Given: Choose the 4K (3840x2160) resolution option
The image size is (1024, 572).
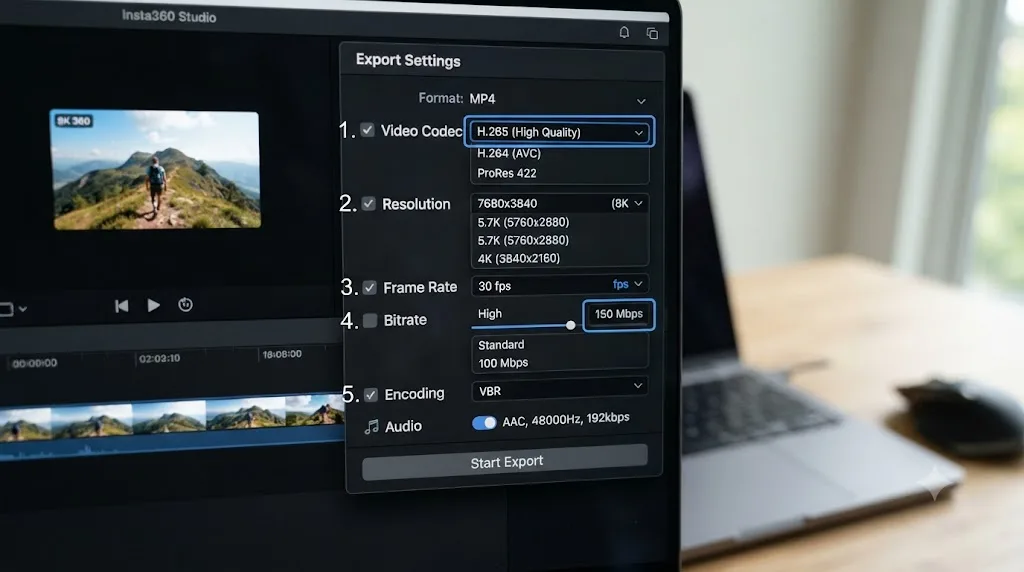Looking at the screenshot, I should (519, 259).
